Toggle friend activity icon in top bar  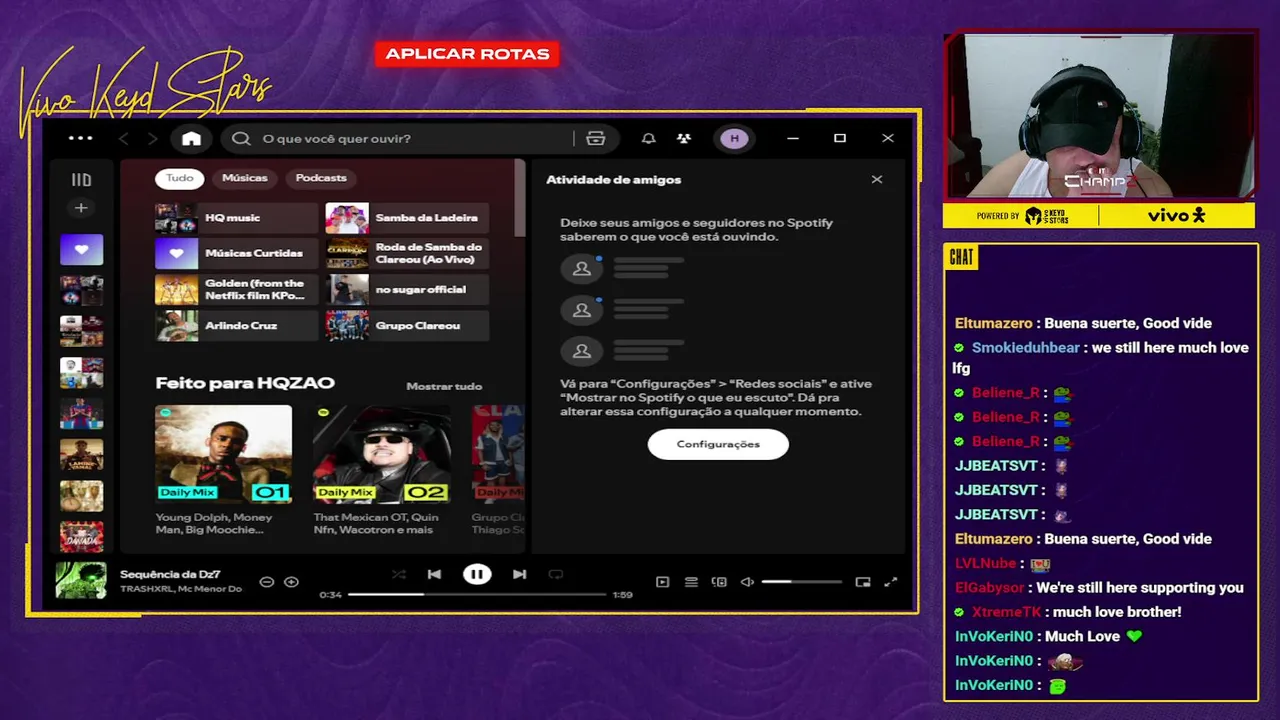tap(684, 139)
